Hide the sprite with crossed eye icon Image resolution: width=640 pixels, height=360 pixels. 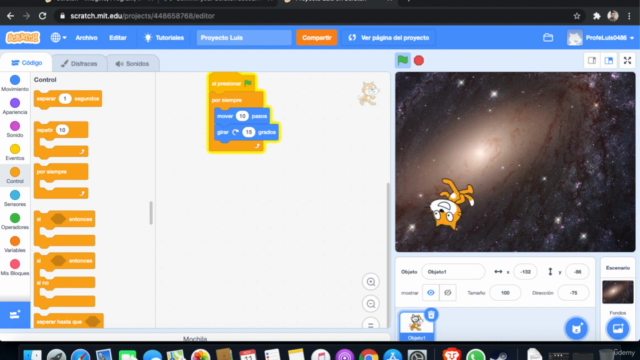pos(448,293)
